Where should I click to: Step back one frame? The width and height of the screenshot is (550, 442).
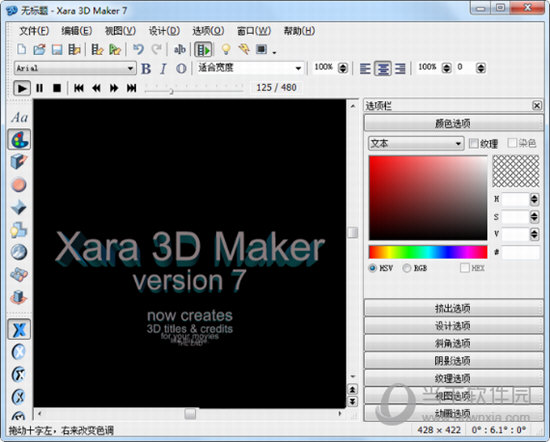[x=96, y=88]
